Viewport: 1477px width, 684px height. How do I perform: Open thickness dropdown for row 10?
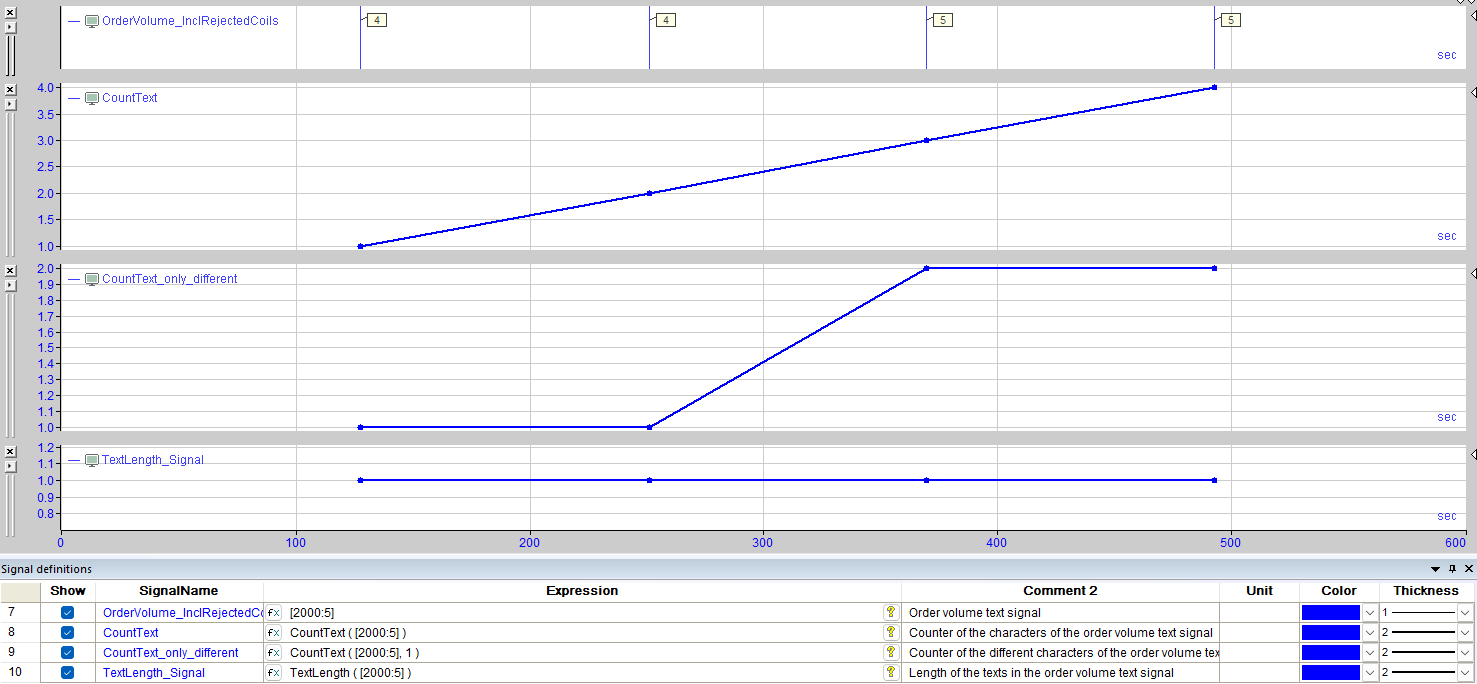[1465, 673]
